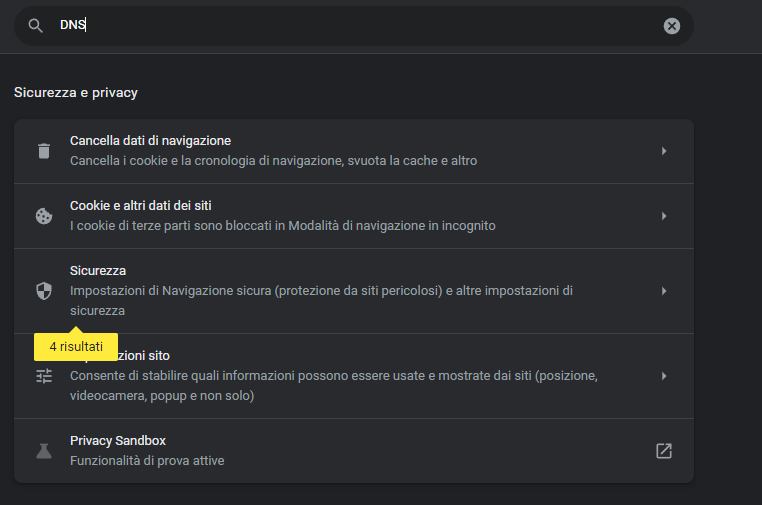Open the Sicurezza settings entry
This screenshot has height=505, width=762.
coord(98,271)
